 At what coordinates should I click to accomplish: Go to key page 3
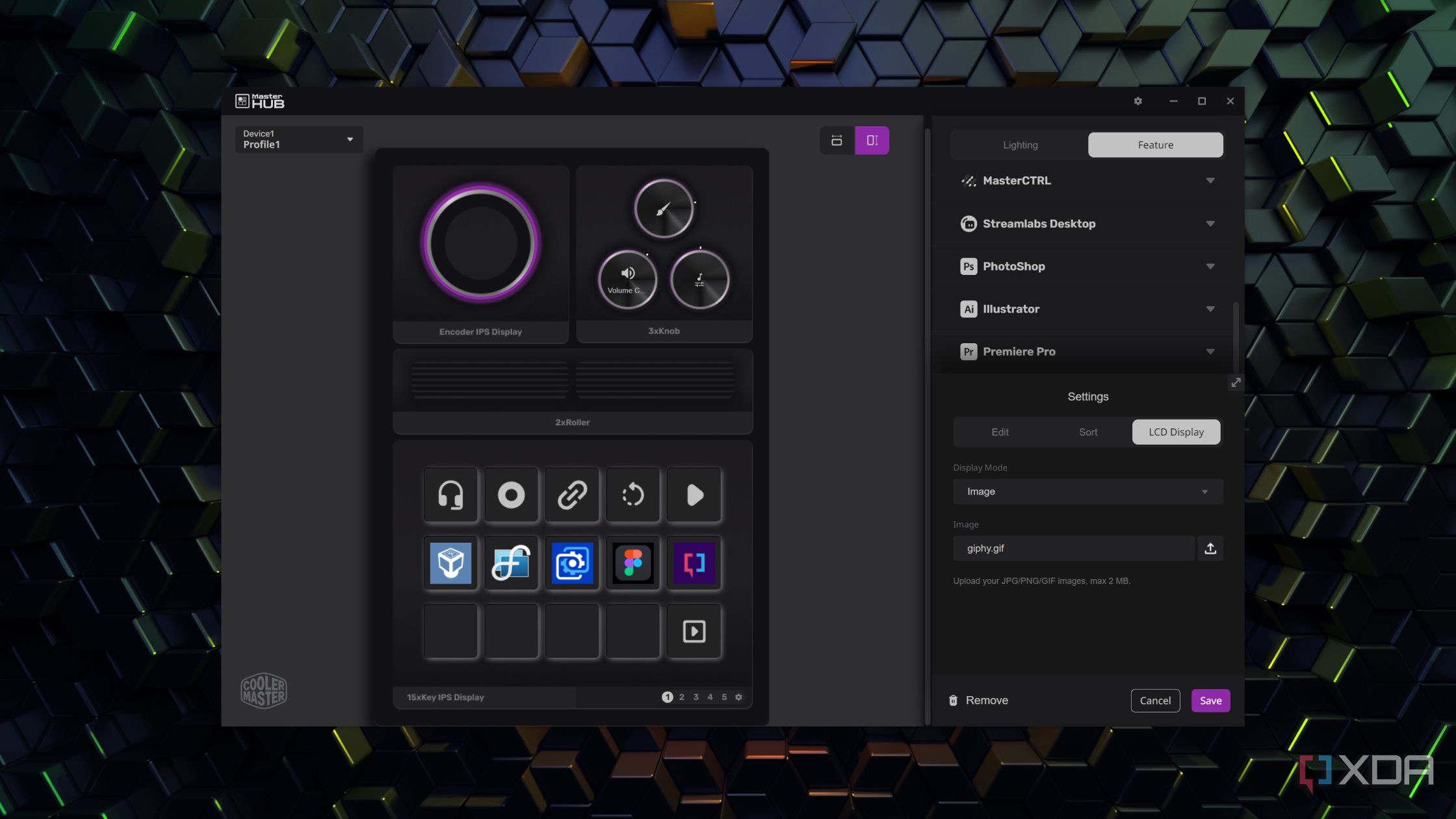coord(696,697)
